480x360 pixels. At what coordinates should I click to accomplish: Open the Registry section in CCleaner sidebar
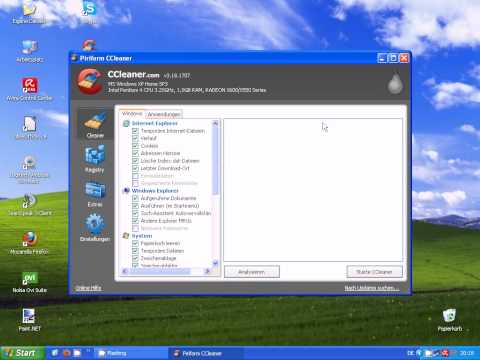coord(95,159)
